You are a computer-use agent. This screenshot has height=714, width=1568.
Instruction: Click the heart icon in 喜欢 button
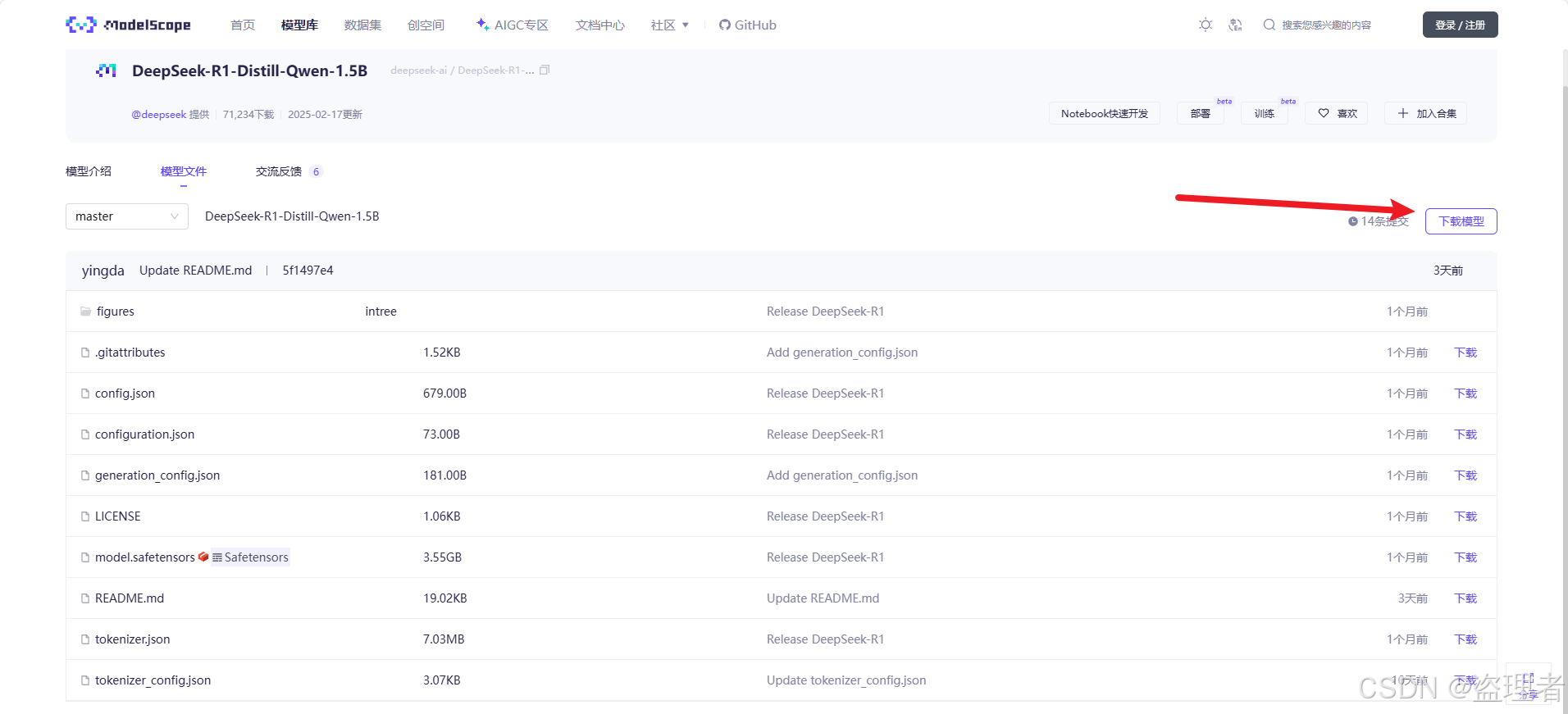click(1324, 113)
